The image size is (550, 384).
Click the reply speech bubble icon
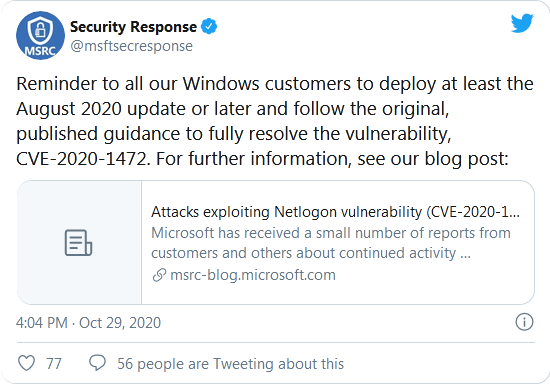point(97,363)
